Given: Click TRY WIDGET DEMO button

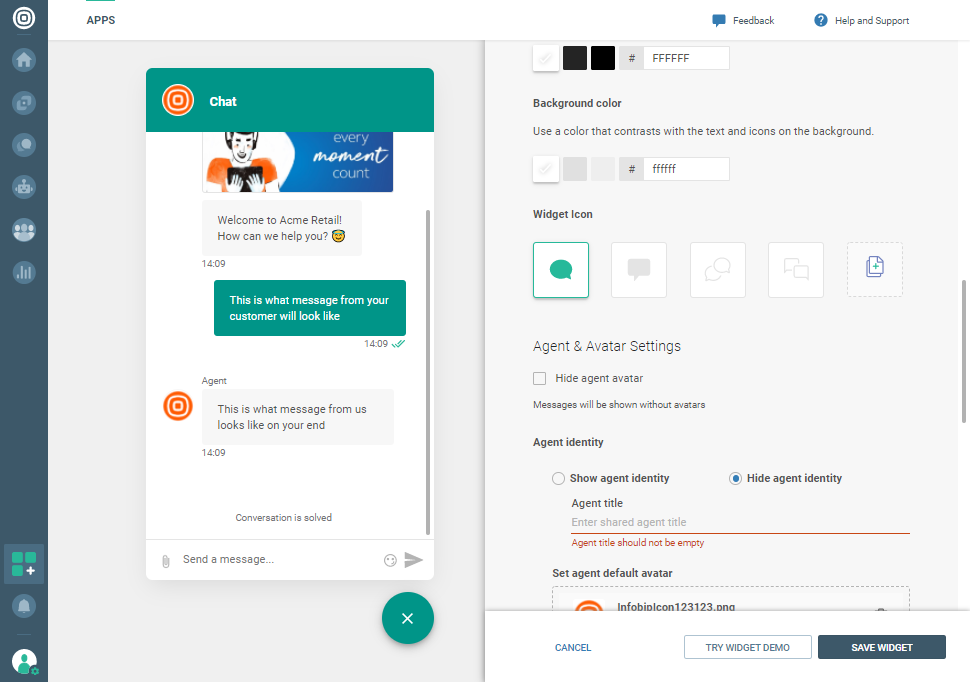Looking at the screenshot, I should [x=747, y=647].
